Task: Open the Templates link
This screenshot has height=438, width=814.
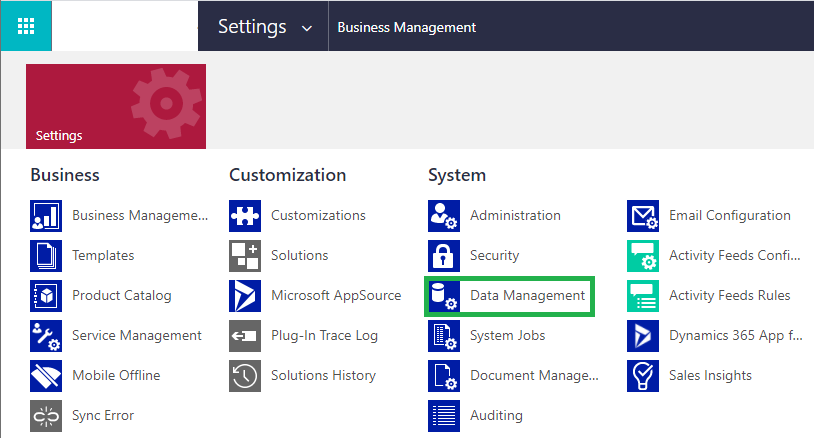Action: click(103, 255)
